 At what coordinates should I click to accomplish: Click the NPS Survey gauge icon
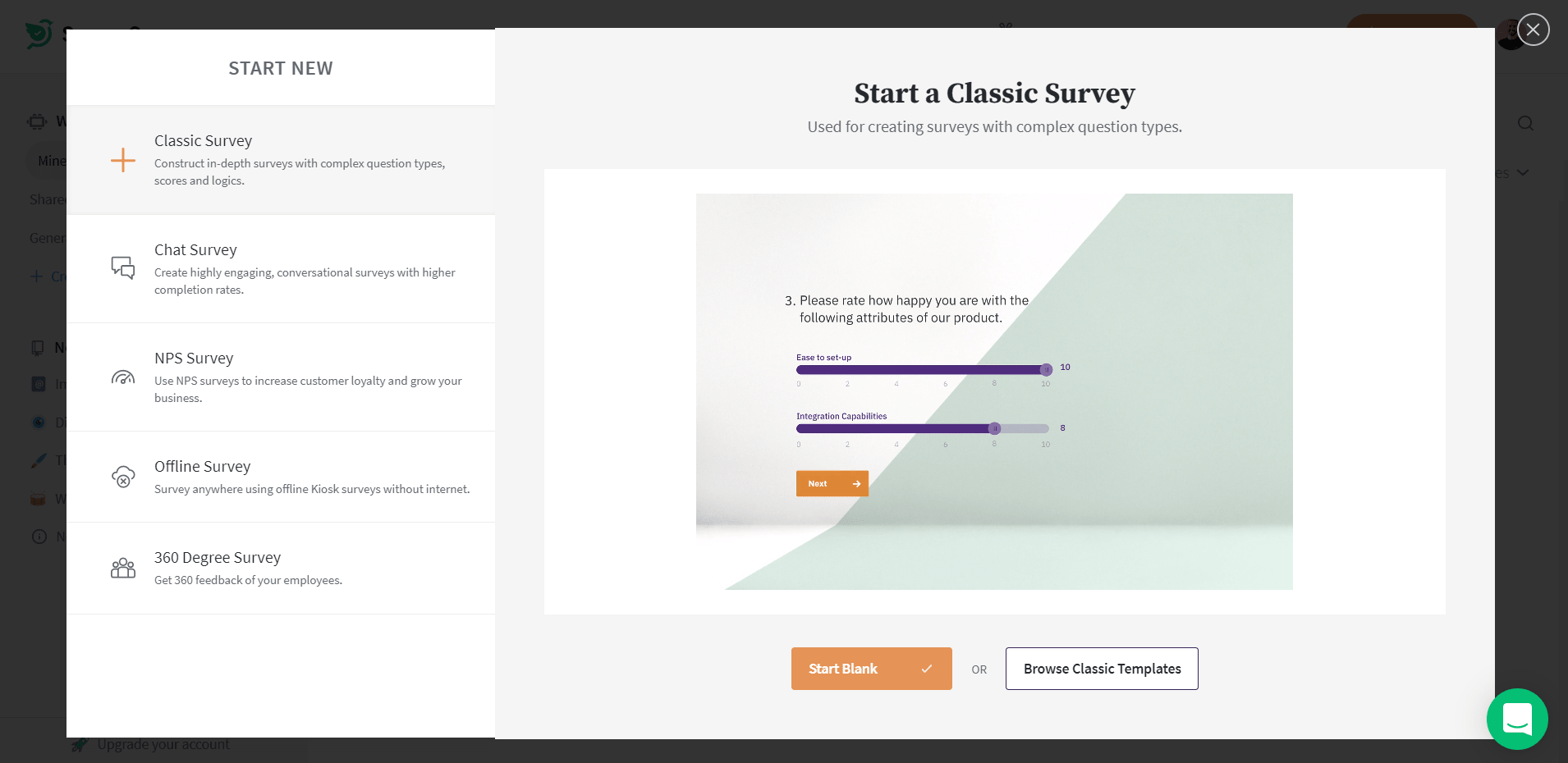(123, 377)
